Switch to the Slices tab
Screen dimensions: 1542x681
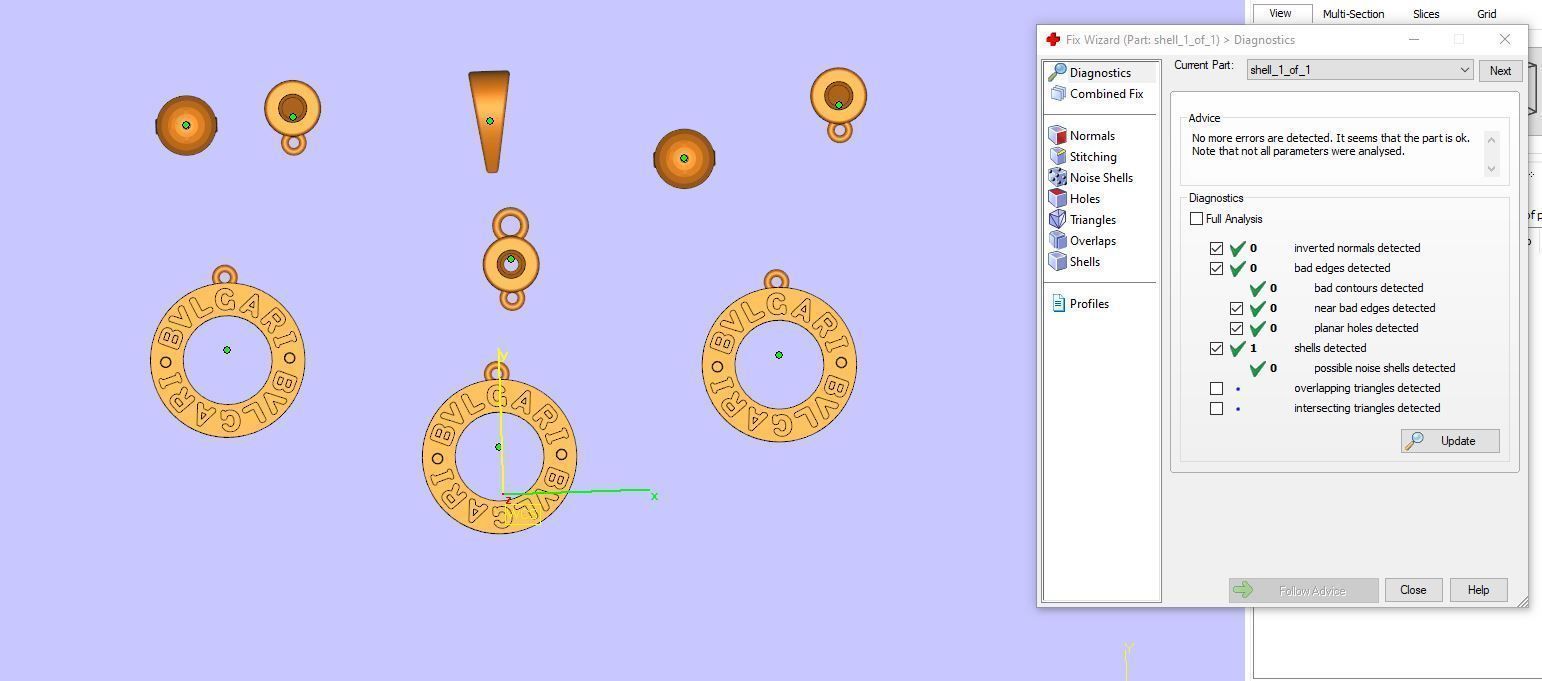click(x=1426, y=13)
